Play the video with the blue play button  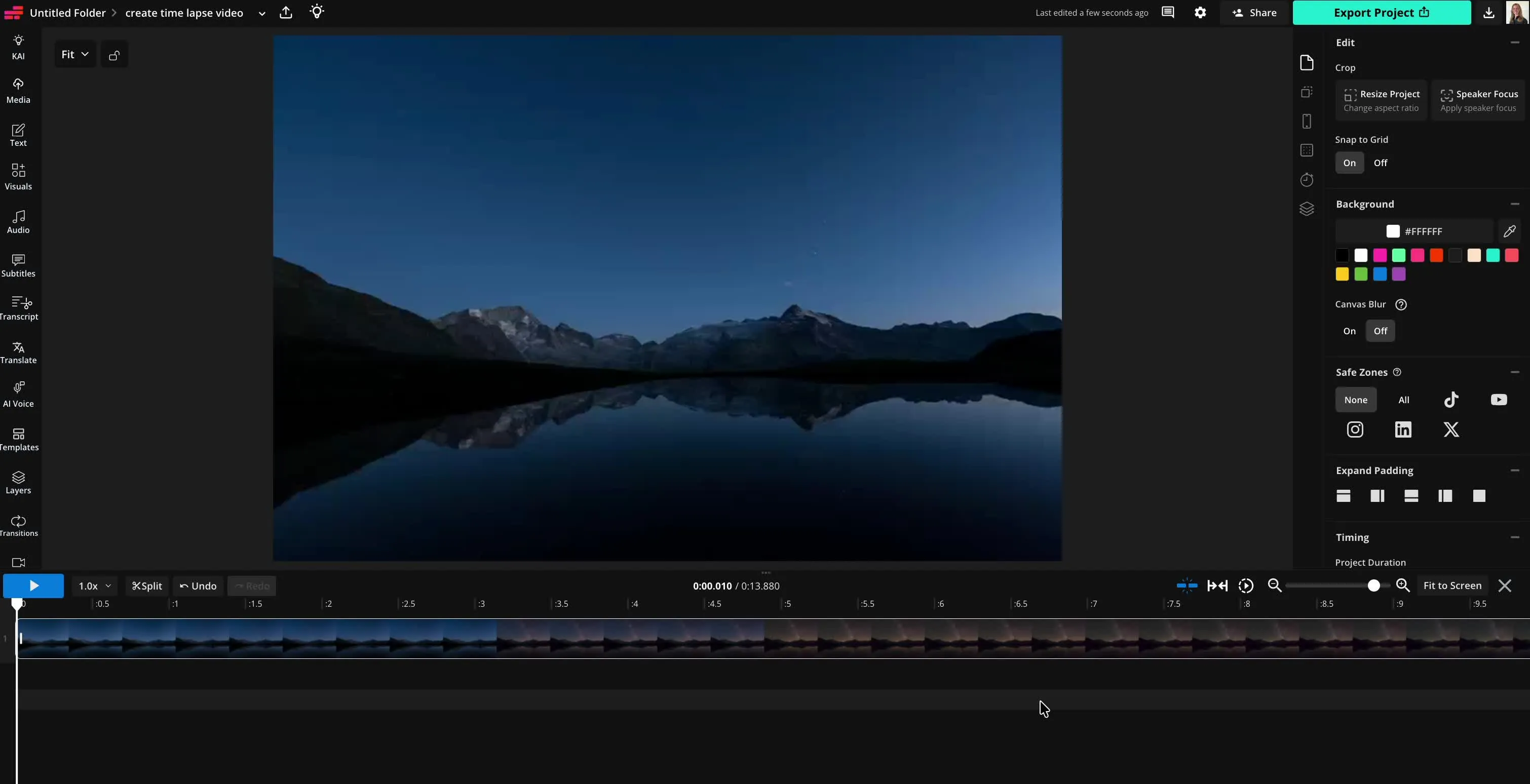(33, 585)
